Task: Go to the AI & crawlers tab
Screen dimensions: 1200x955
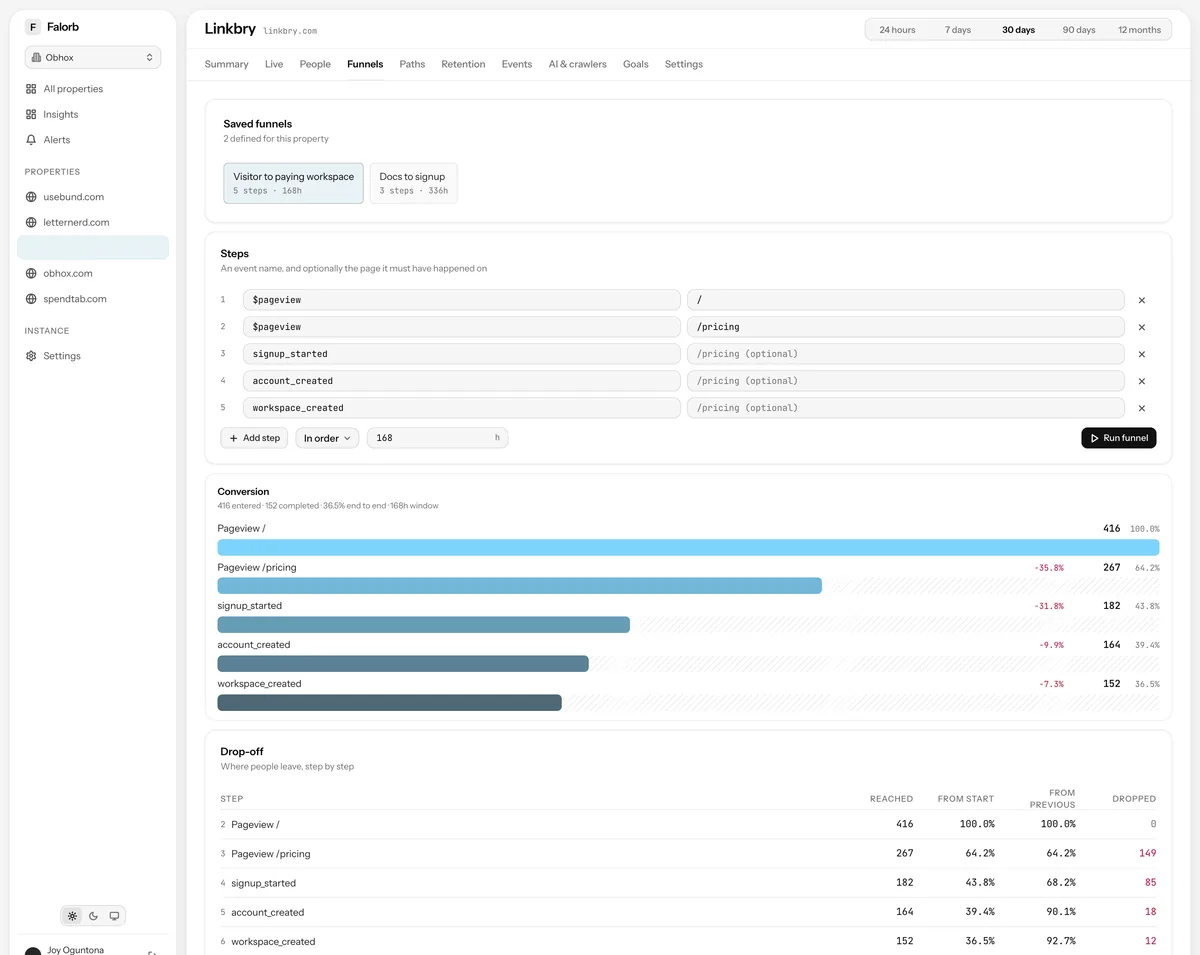Action: 577,64
